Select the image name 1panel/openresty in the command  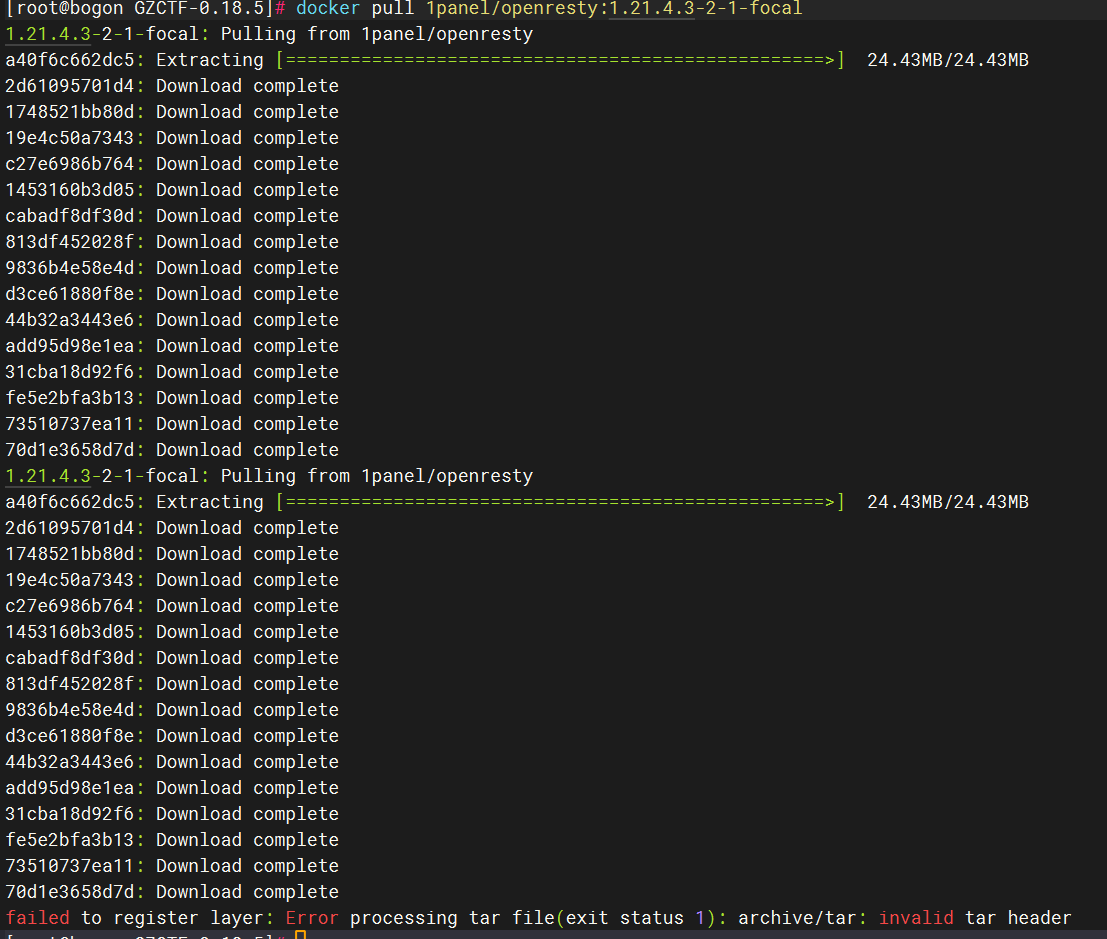(512, 8)
